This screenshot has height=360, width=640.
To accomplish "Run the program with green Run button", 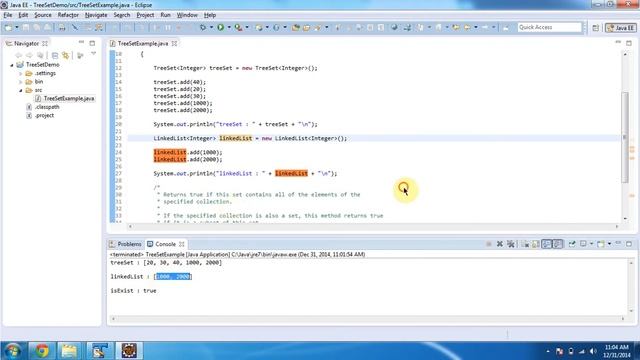I will point(220,27).
